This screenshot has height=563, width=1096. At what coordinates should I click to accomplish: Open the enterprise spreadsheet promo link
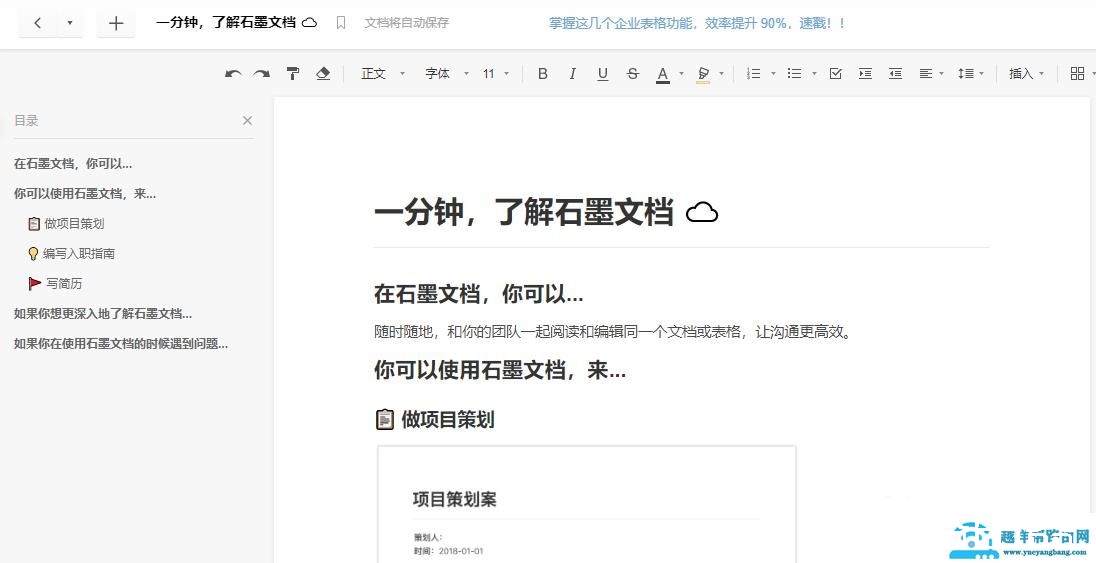697,23
